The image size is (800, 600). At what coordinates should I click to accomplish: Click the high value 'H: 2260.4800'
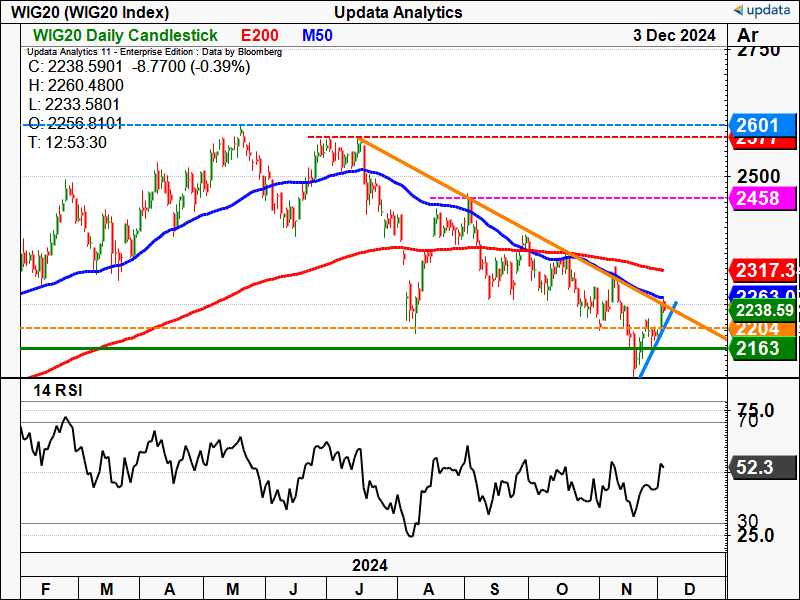[76, 85]
